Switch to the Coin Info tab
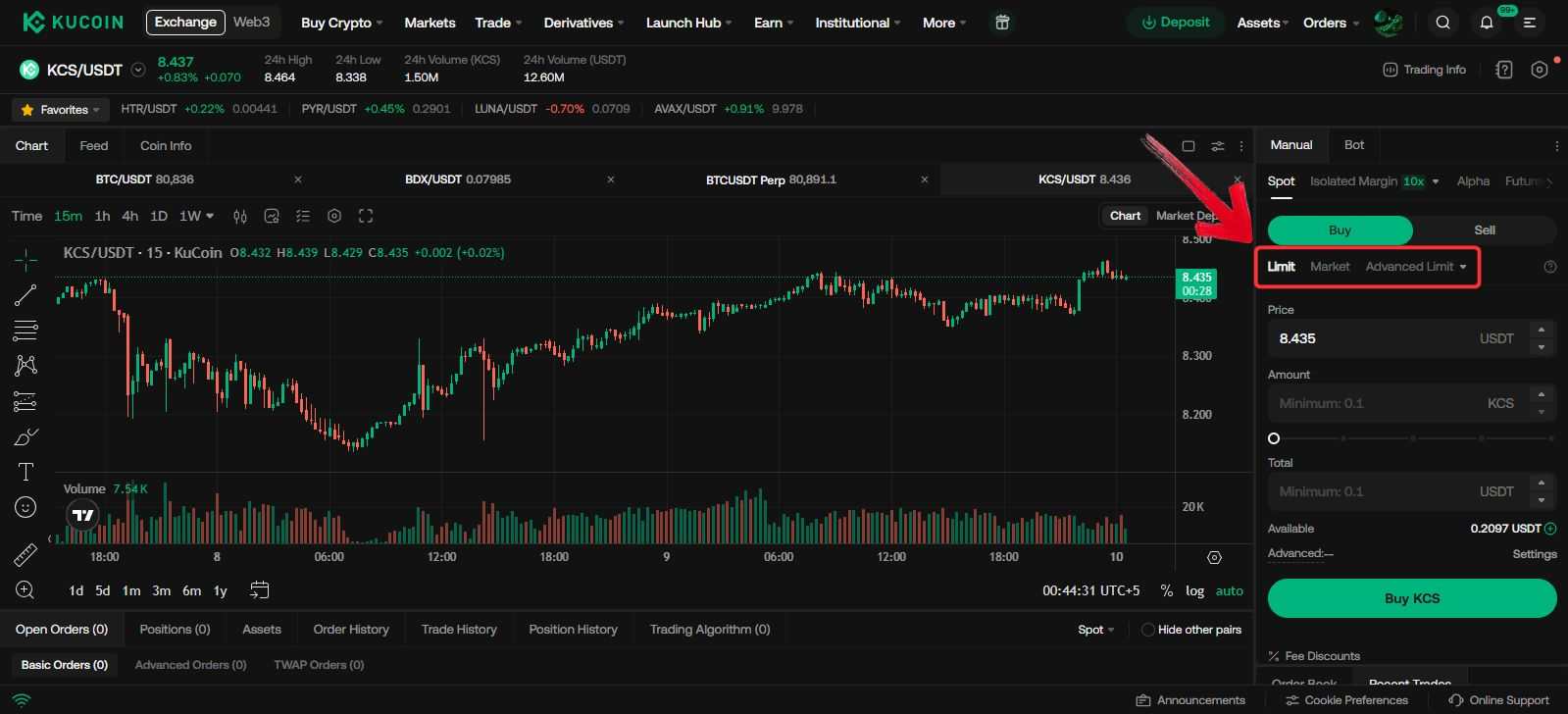This screenshot has height=714, width=1568. point(166,146)
